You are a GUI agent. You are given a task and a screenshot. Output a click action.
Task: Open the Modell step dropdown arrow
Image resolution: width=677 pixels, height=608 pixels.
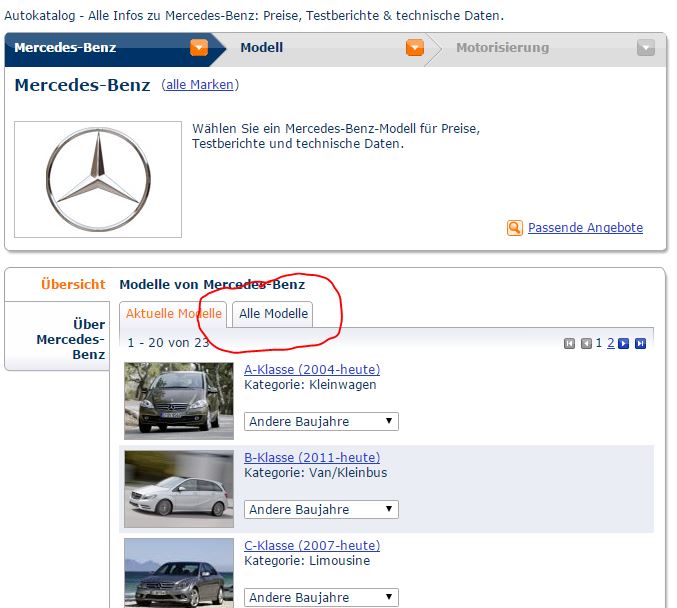(414, 48)
